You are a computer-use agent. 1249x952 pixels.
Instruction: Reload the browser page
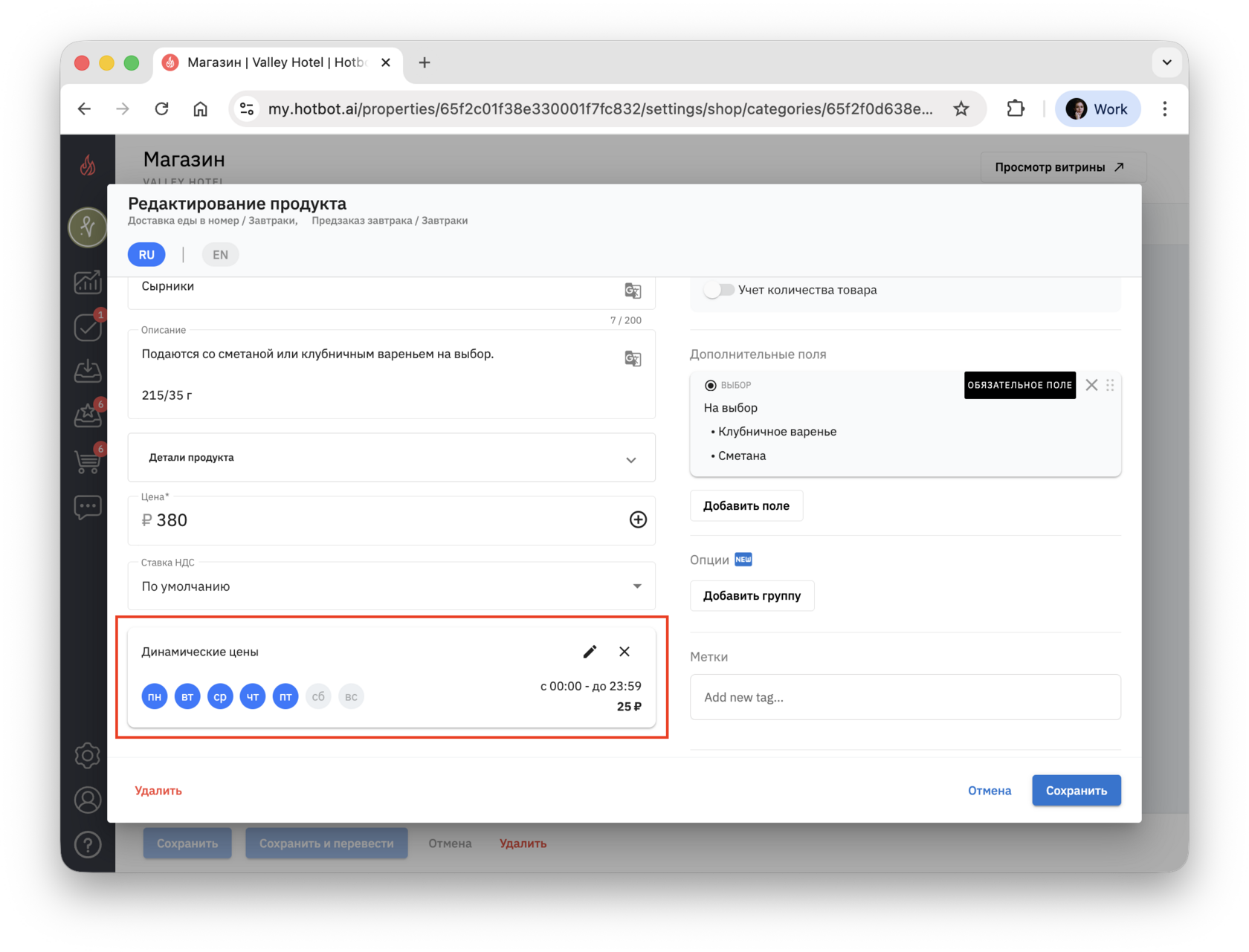(x=161, y=109)
